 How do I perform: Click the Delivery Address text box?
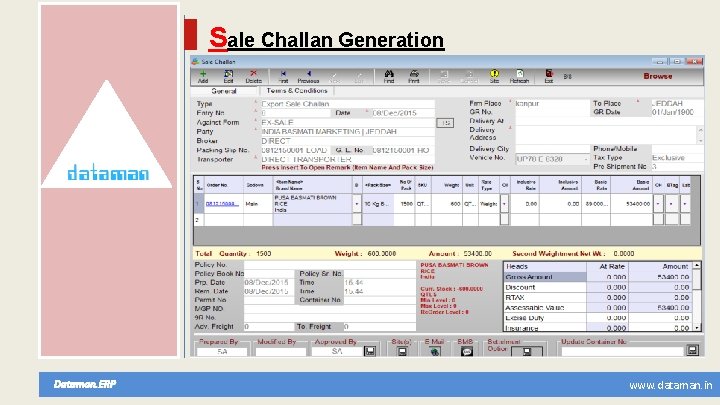[606, 135]
